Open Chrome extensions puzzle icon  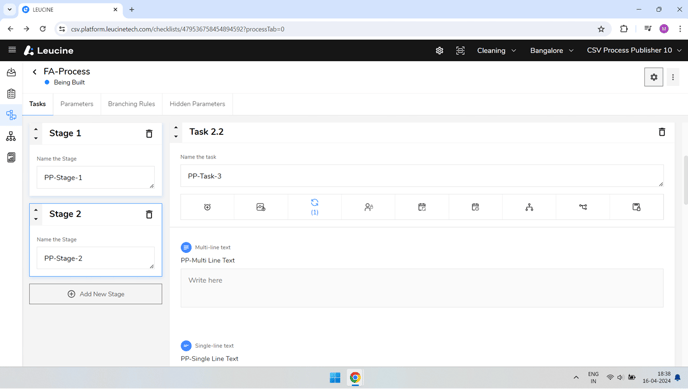[624, 29]
